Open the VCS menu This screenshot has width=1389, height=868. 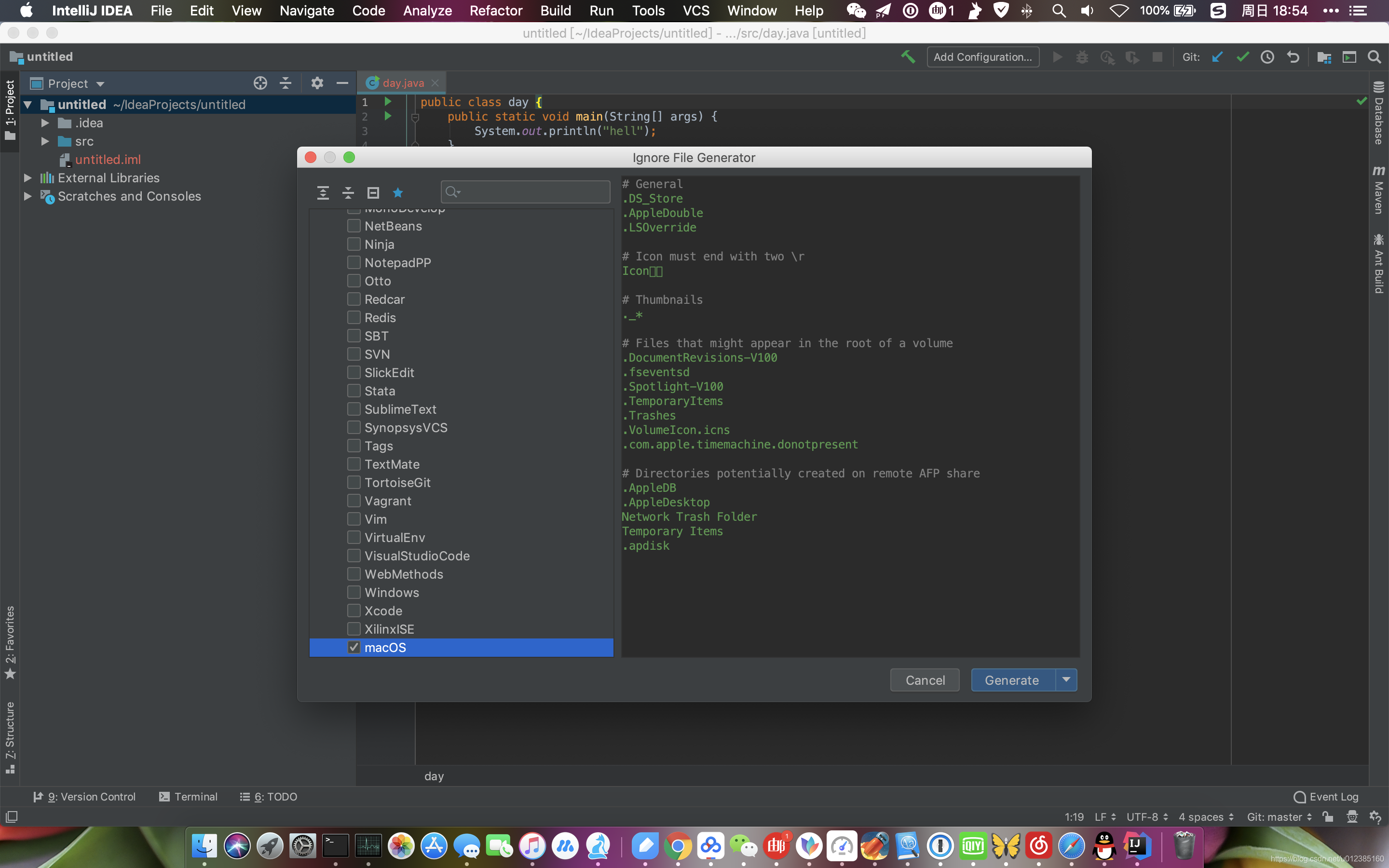pos(695,10)
